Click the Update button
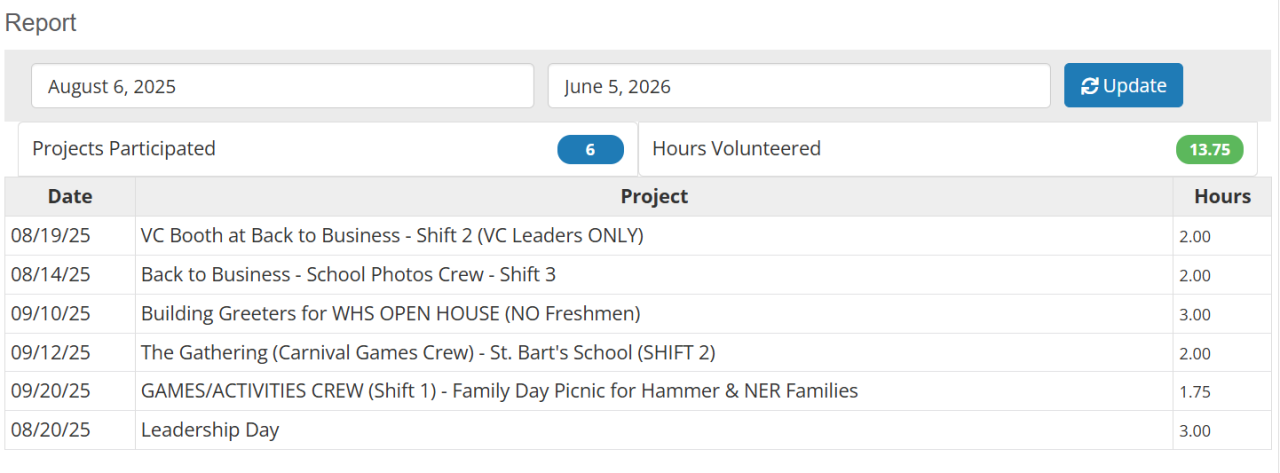 (x=1123, y=86)
